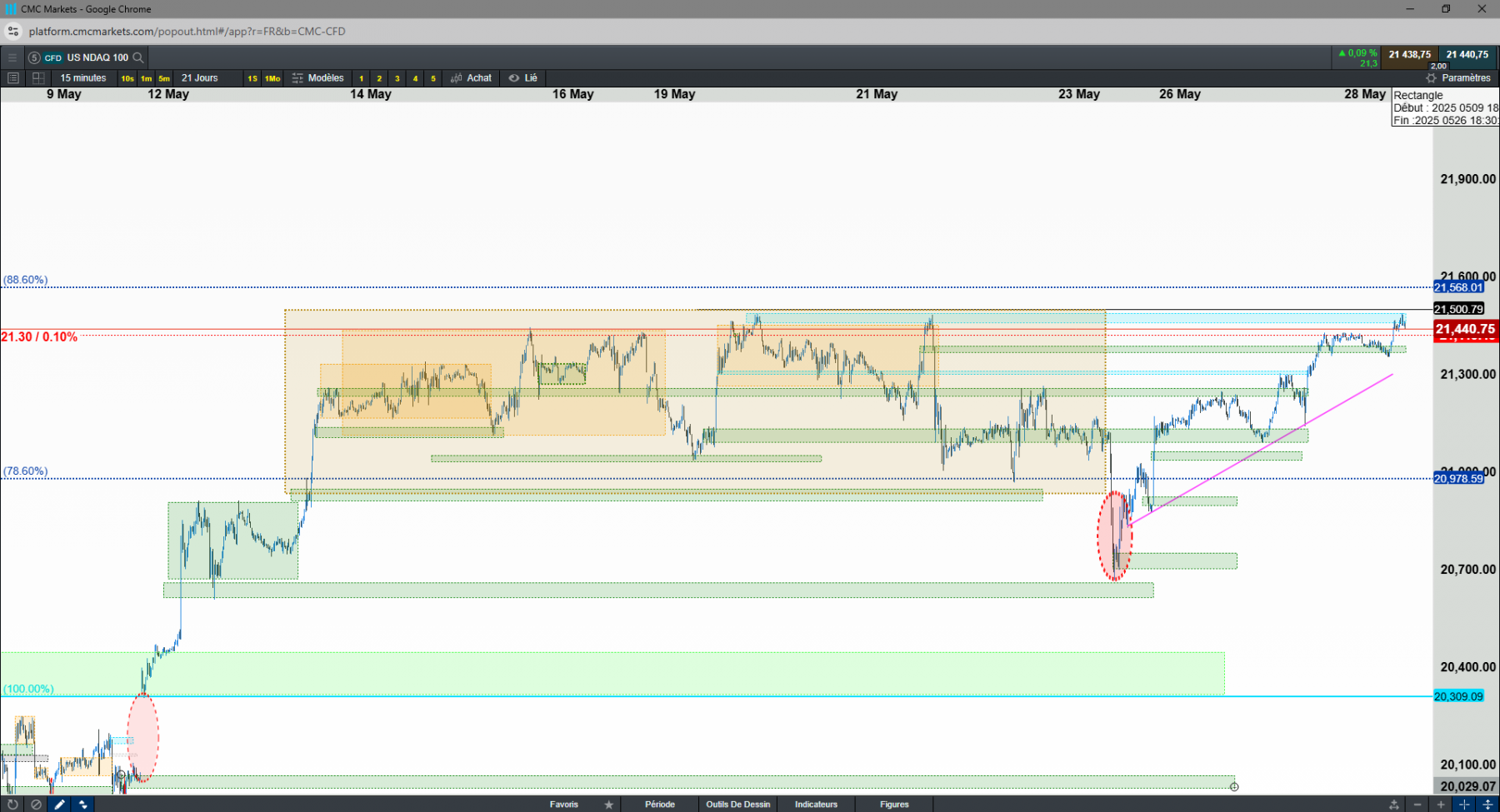
Task: Click the undo arrow in the bottom bar
Action: pos(12,805)
